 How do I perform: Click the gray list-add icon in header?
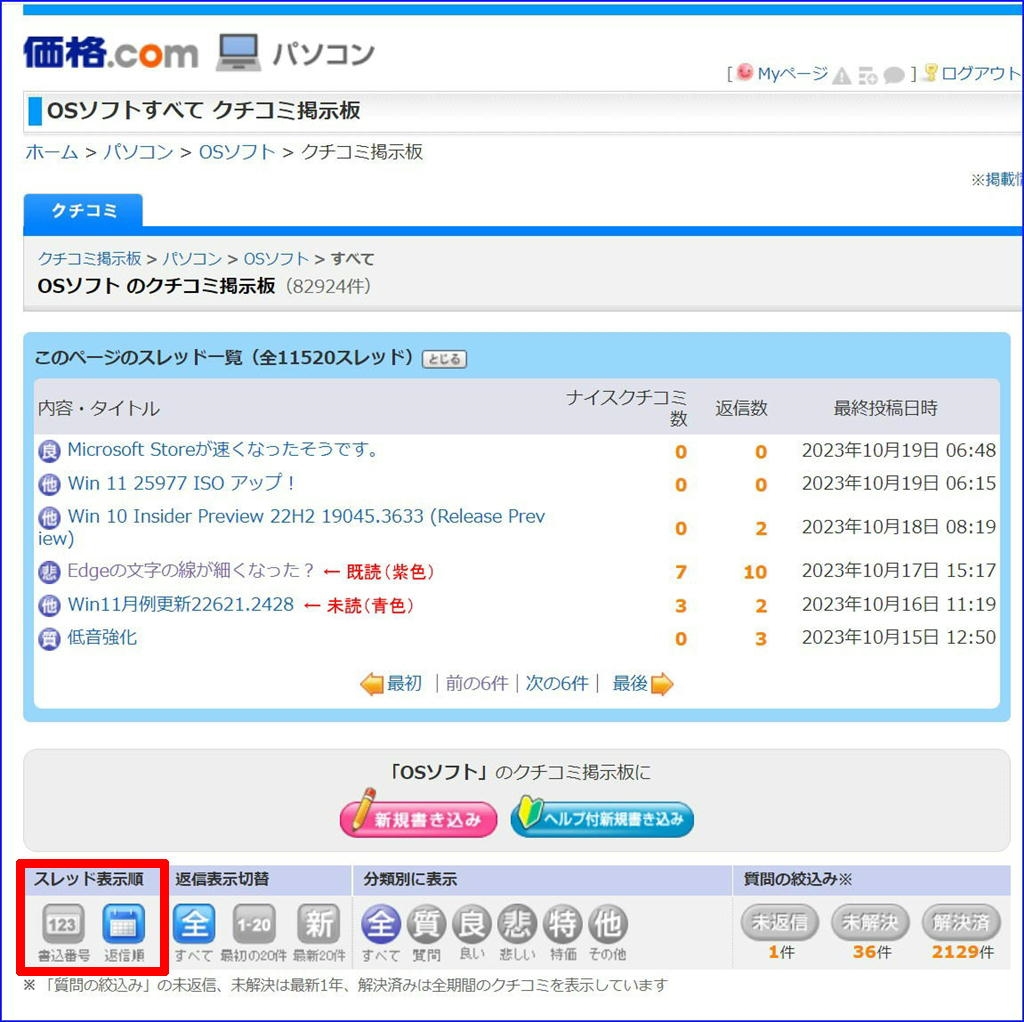coord(867,76)
